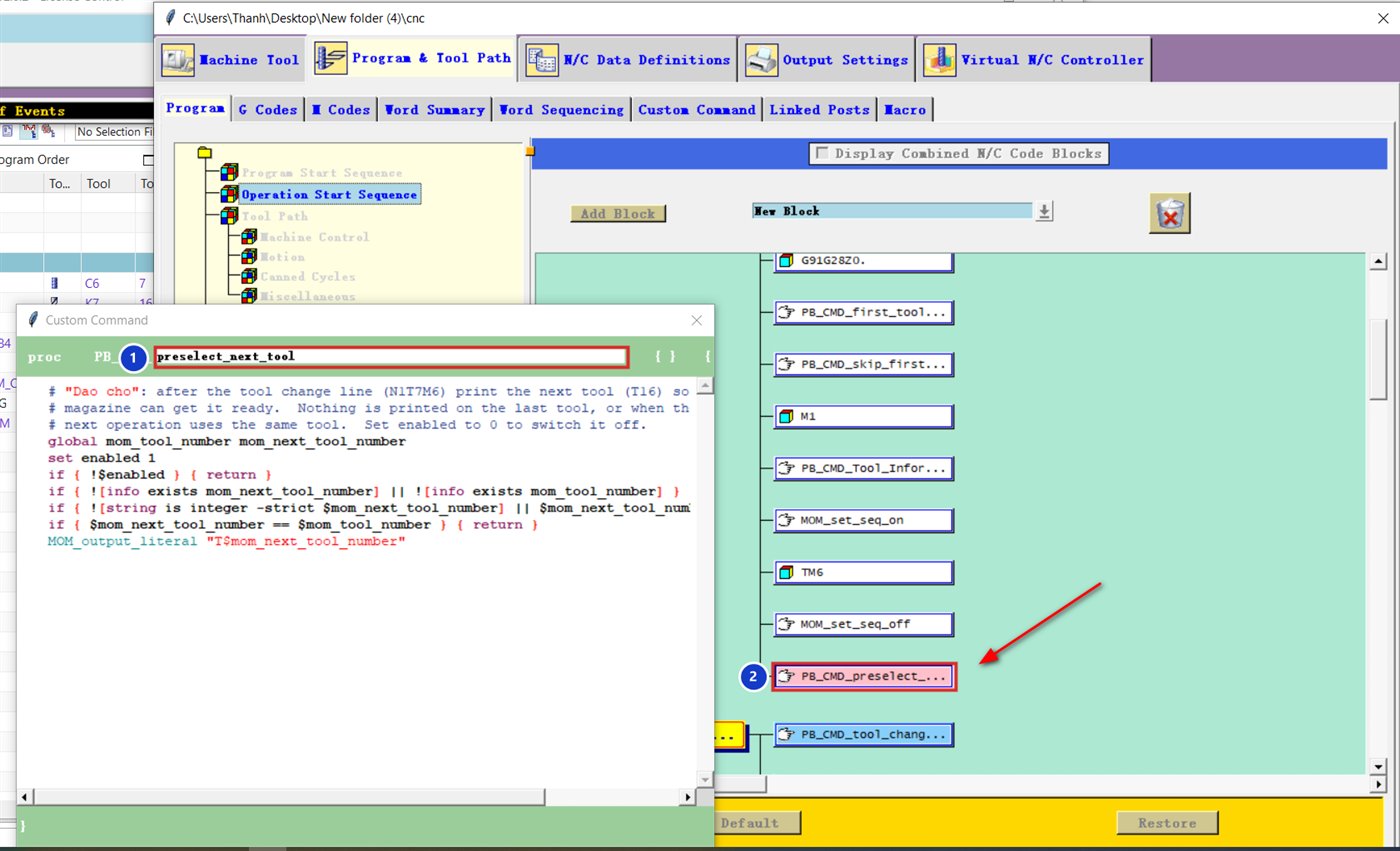Enable Display Combined N/C Code Blocks

click(x=823, y=154)
